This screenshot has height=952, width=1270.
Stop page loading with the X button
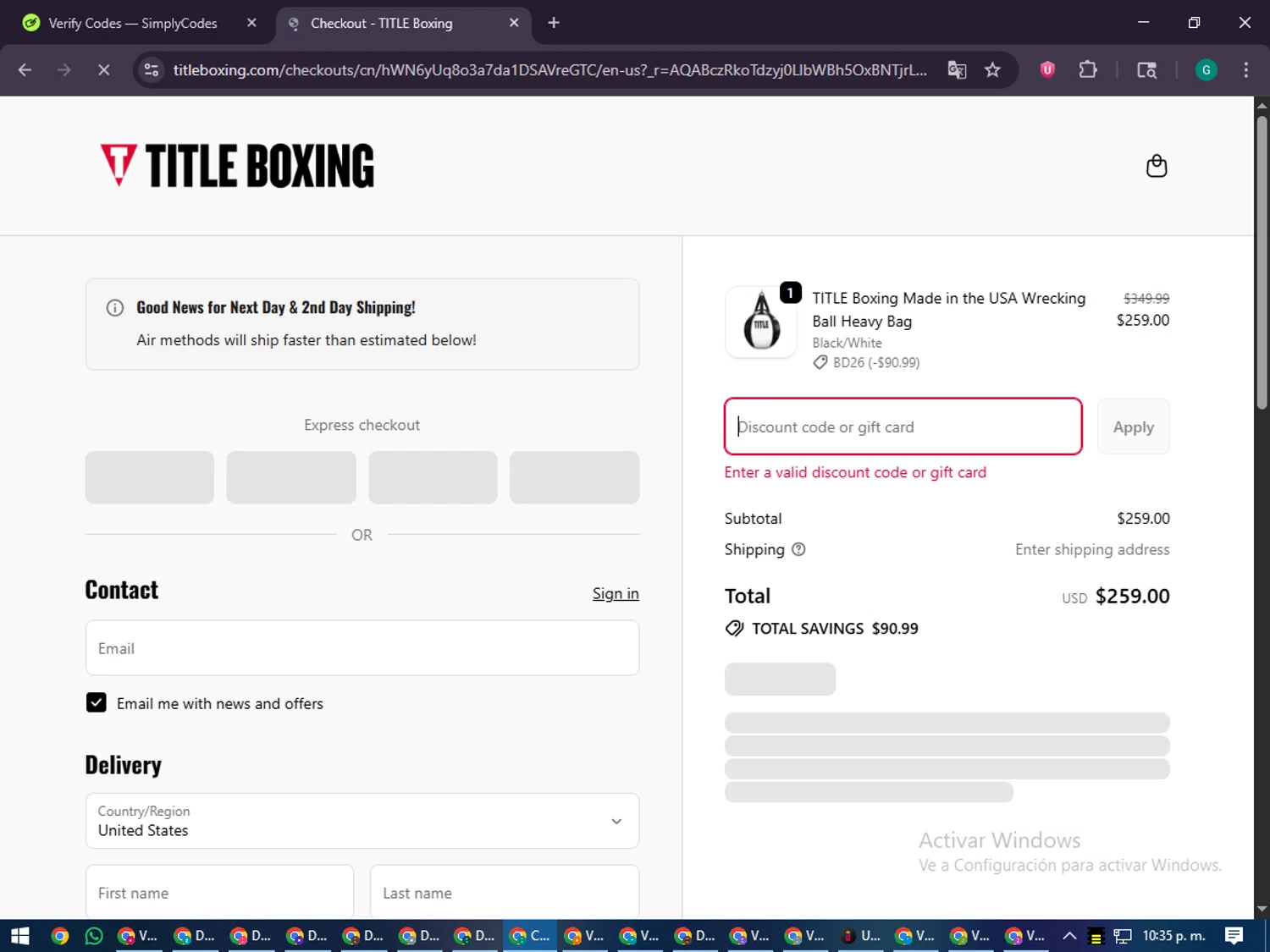(103, 69)
